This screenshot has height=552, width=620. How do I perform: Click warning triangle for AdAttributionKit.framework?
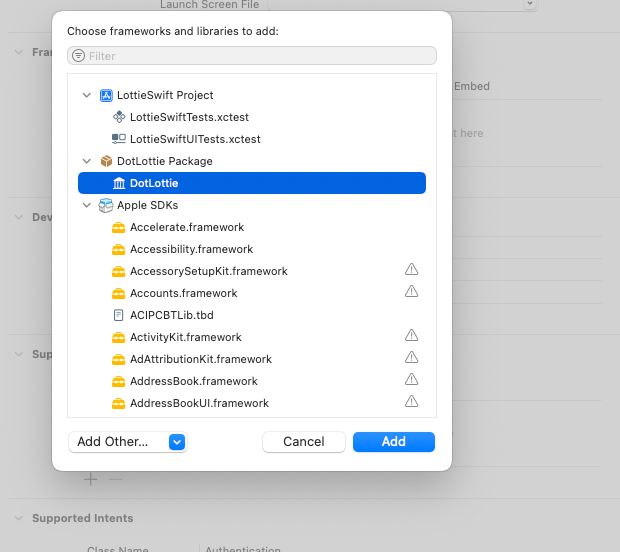pos(411,357)
